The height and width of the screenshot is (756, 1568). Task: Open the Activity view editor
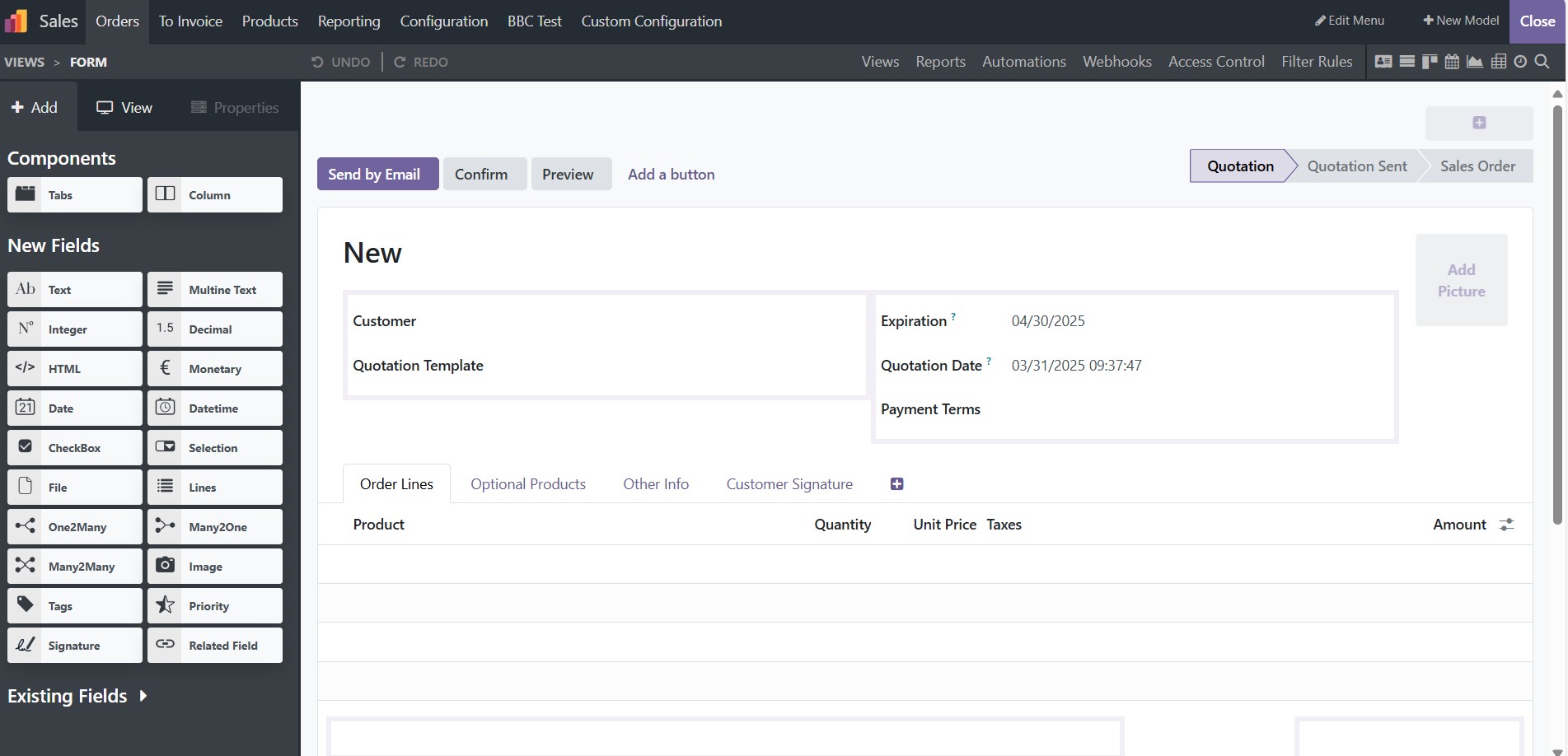pyautogui.click(x=1520, y=61)
